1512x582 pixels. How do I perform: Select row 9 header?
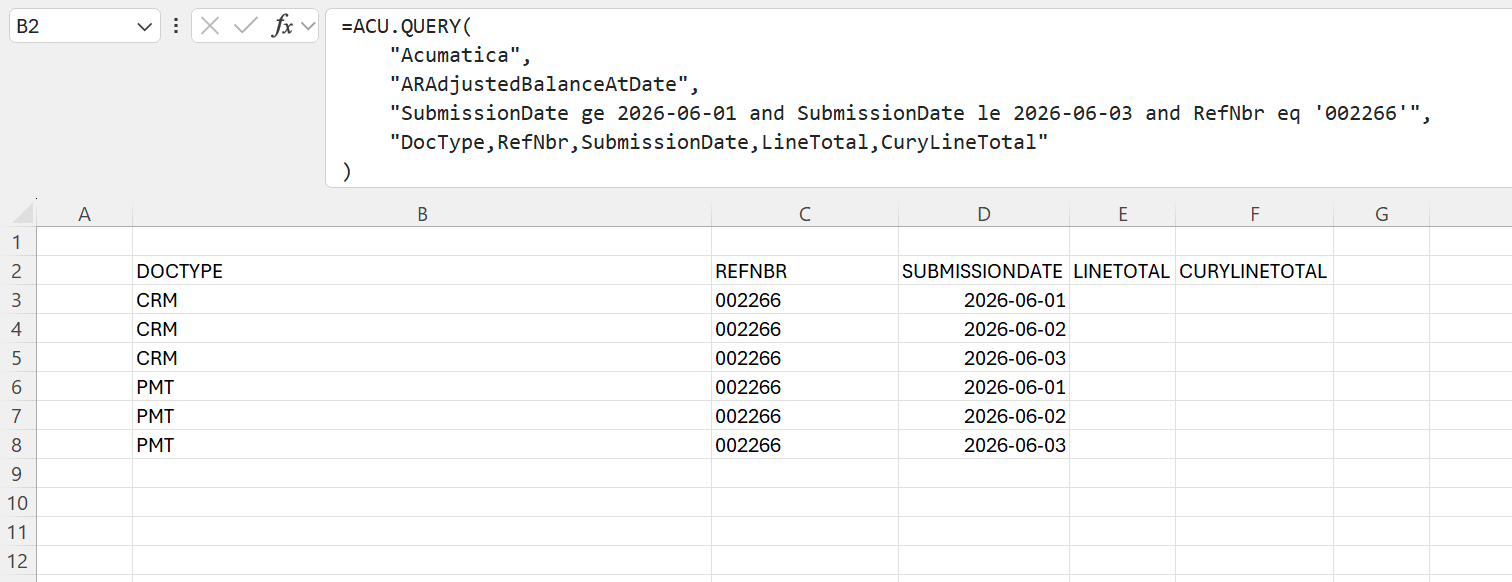pos(18,474)
